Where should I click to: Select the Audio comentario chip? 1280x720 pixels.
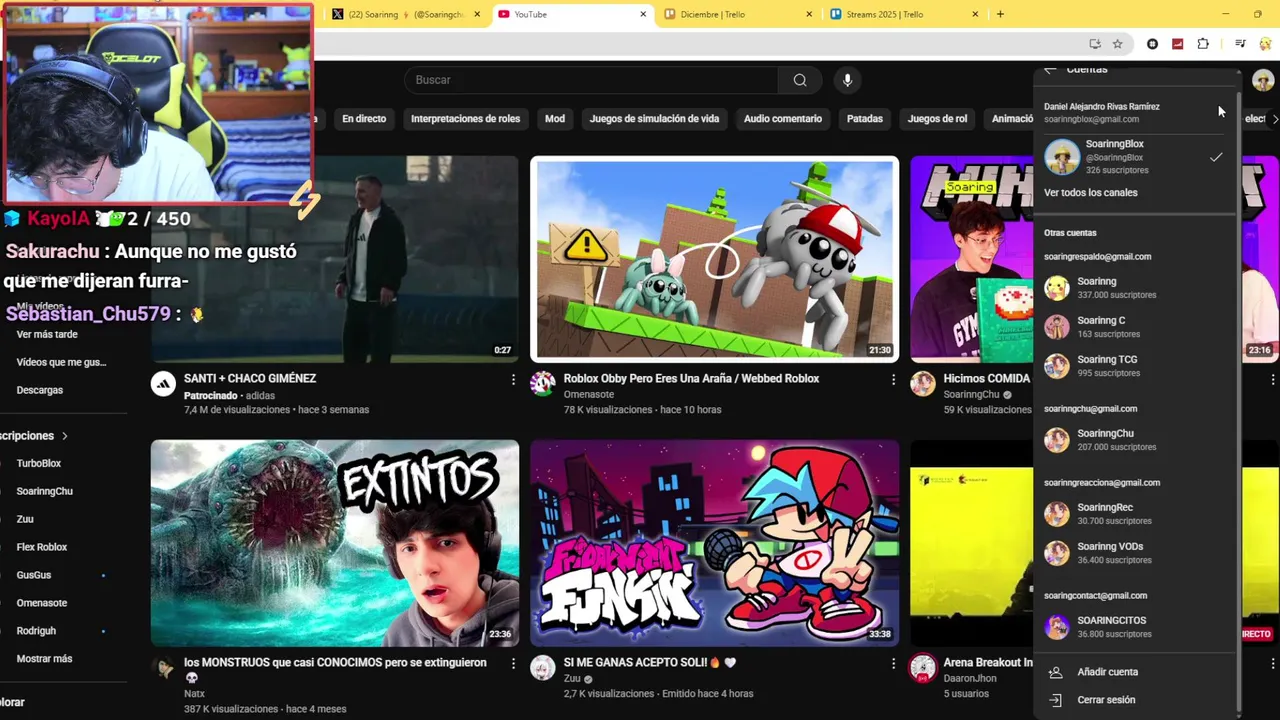pos(783,119)
